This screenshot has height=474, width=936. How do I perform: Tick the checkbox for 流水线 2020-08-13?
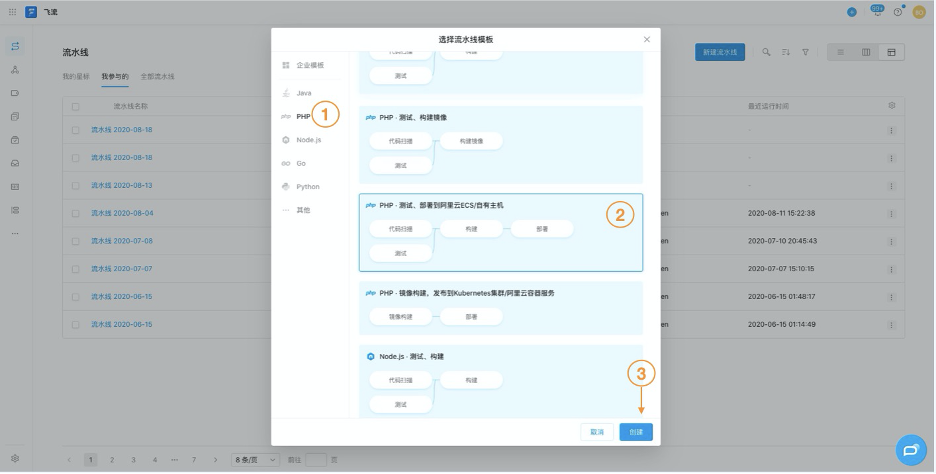point(75,186)
